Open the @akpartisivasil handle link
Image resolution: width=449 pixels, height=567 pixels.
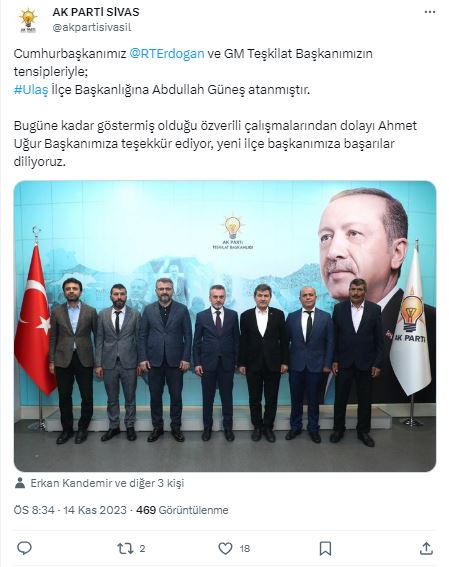point(92,27)
